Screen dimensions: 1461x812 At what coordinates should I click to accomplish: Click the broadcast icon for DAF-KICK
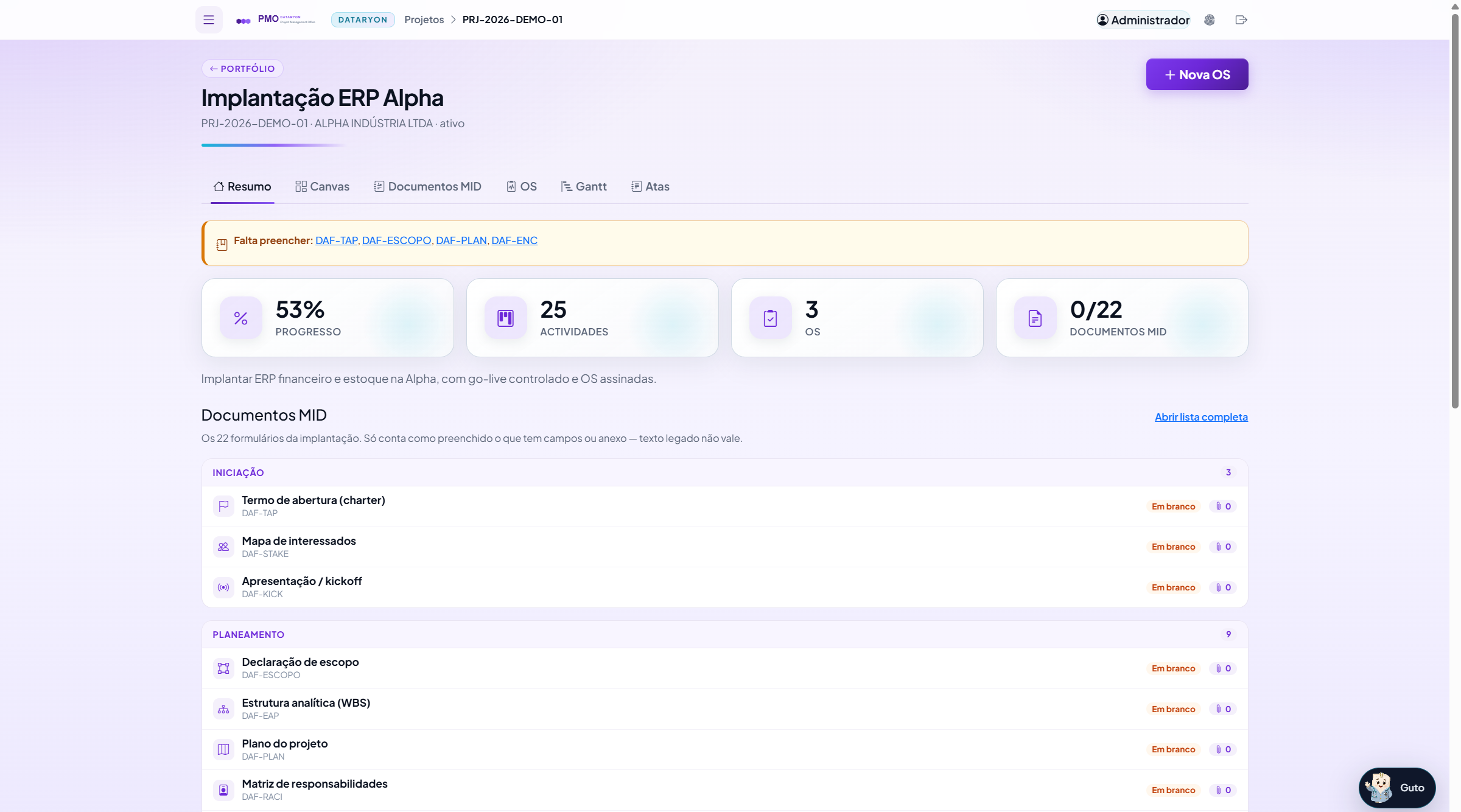pos(223,587)
